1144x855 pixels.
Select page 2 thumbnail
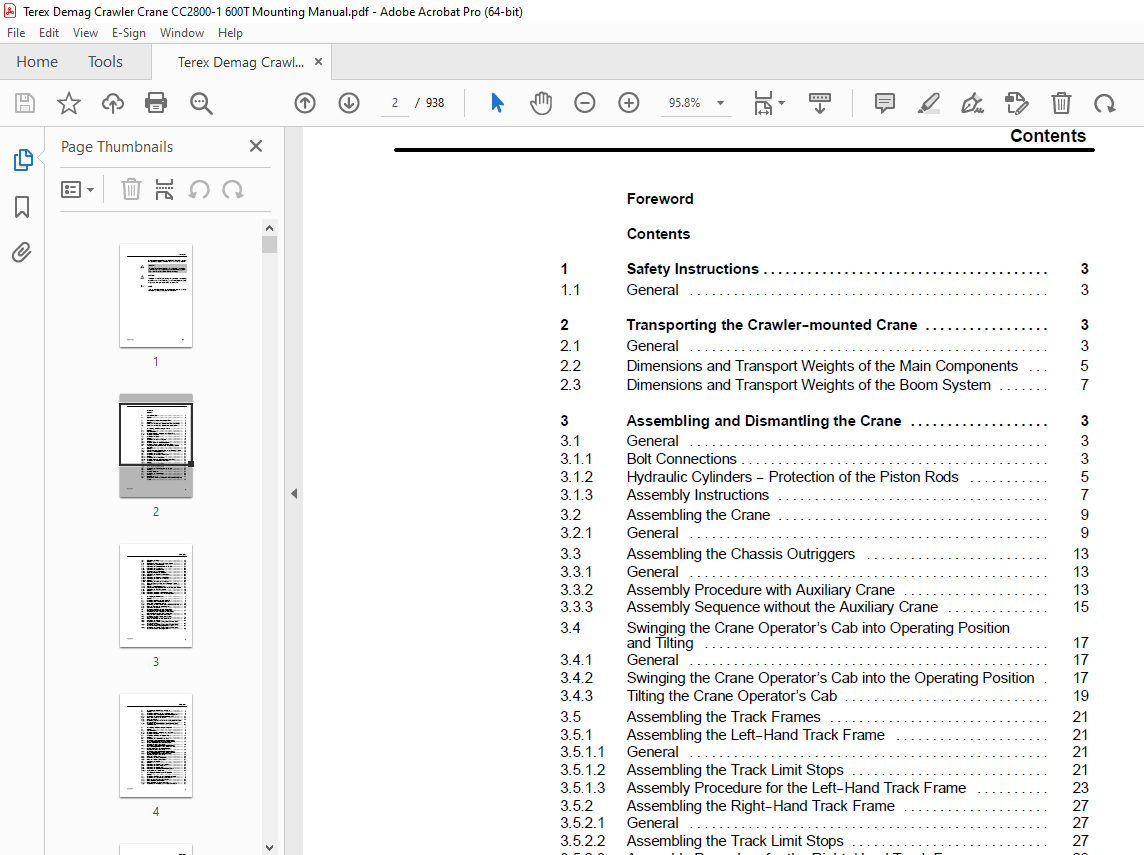click(156, 446)
